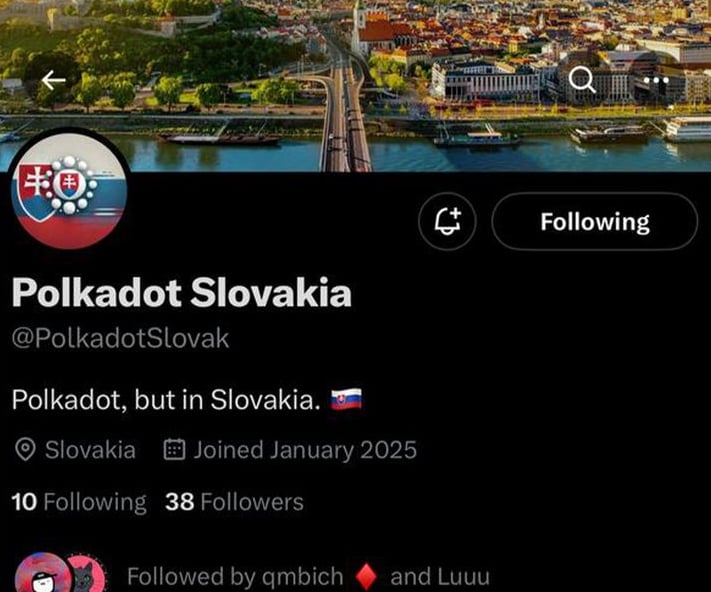
Task: Open the 38 Followers list
Action: click(234, 502)
